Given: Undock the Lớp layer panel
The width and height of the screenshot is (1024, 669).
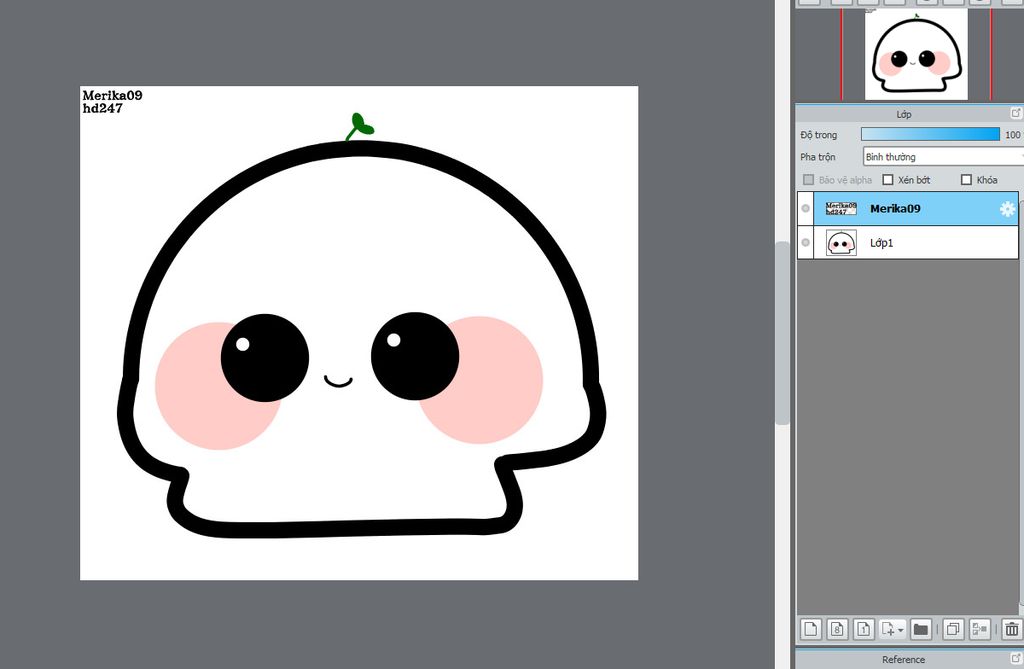Looking at the screenshot, I should pos(1016,113).
